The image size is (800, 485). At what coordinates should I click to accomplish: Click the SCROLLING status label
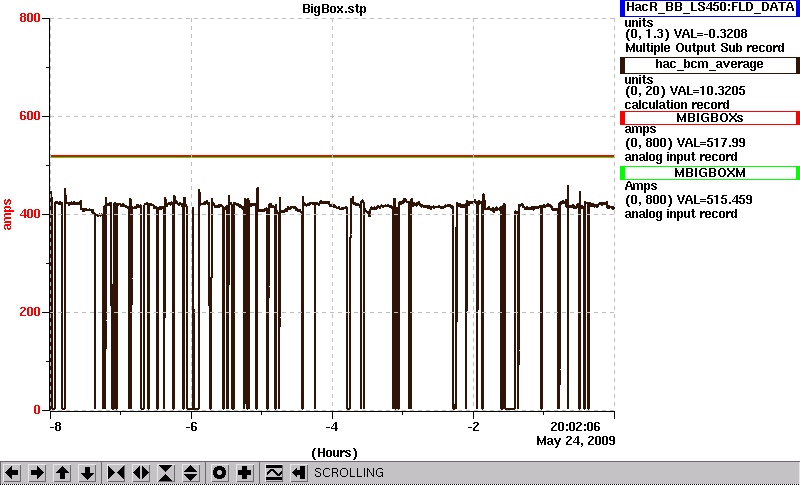[x=348, y=473]
